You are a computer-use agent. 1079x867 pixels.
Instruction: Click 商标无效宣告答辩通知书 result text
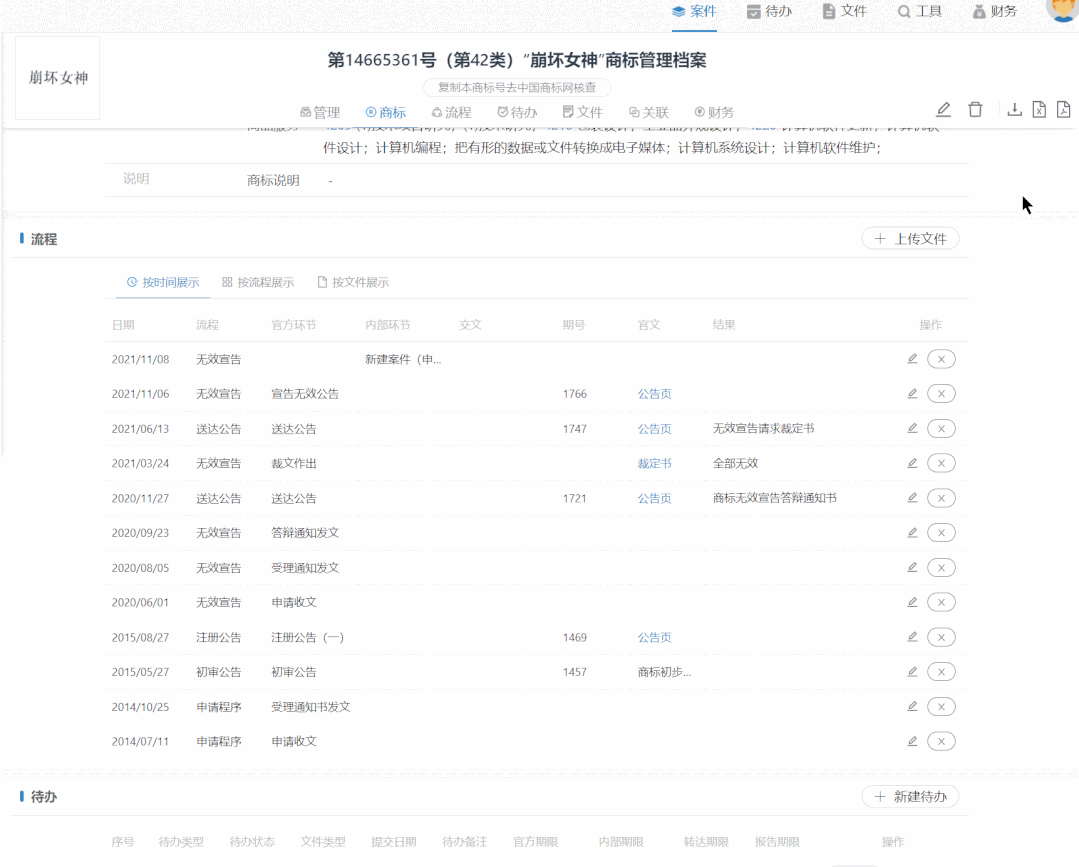coord(775,498)
